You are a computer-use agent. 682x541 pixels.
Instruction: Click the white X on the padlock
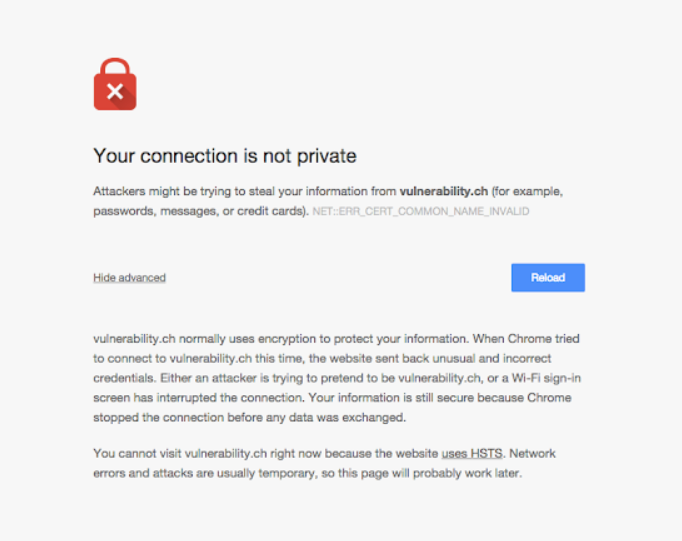[115, 92]
